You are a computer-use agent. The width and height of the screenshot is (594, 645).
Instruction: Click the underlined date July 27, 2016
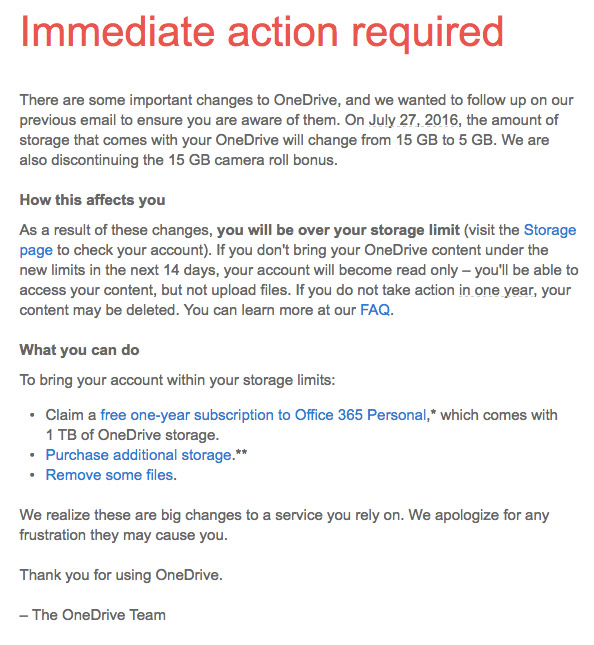(413, 120)
